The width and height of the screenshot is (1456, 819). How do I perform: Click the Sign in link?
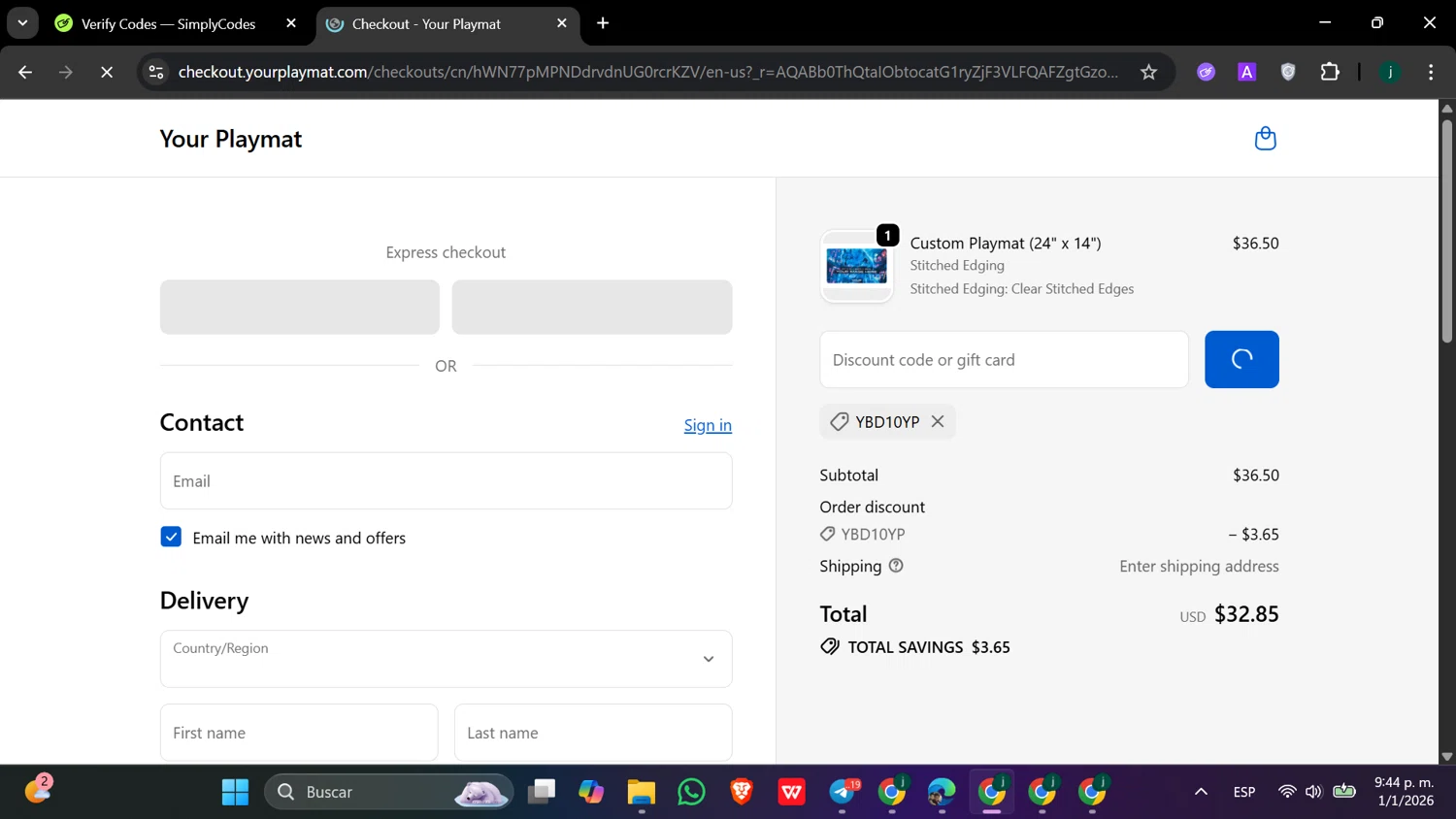click(708, 425)
